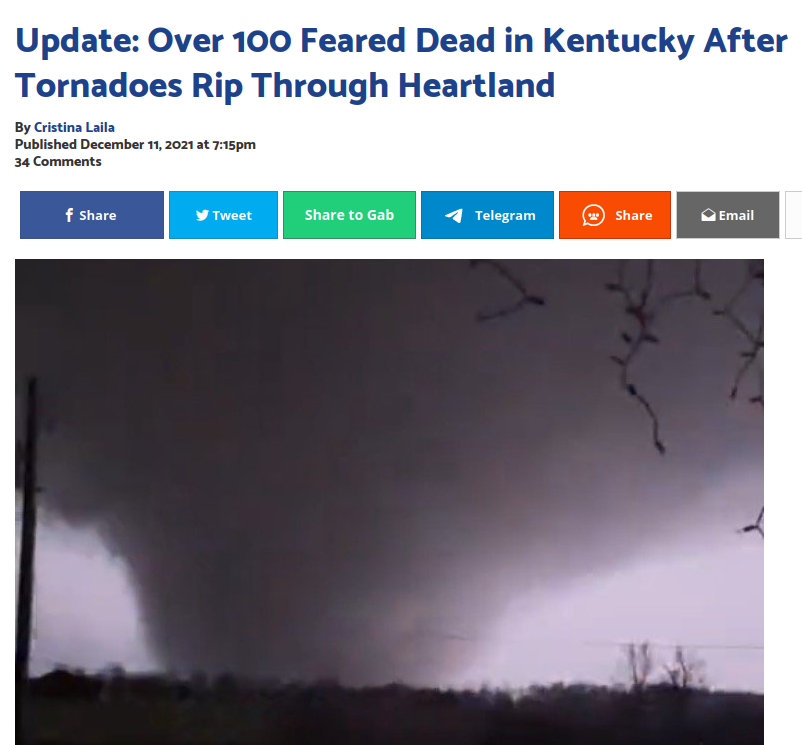
Task: Click the Twitter bird icon
Action: click(202, 215)
